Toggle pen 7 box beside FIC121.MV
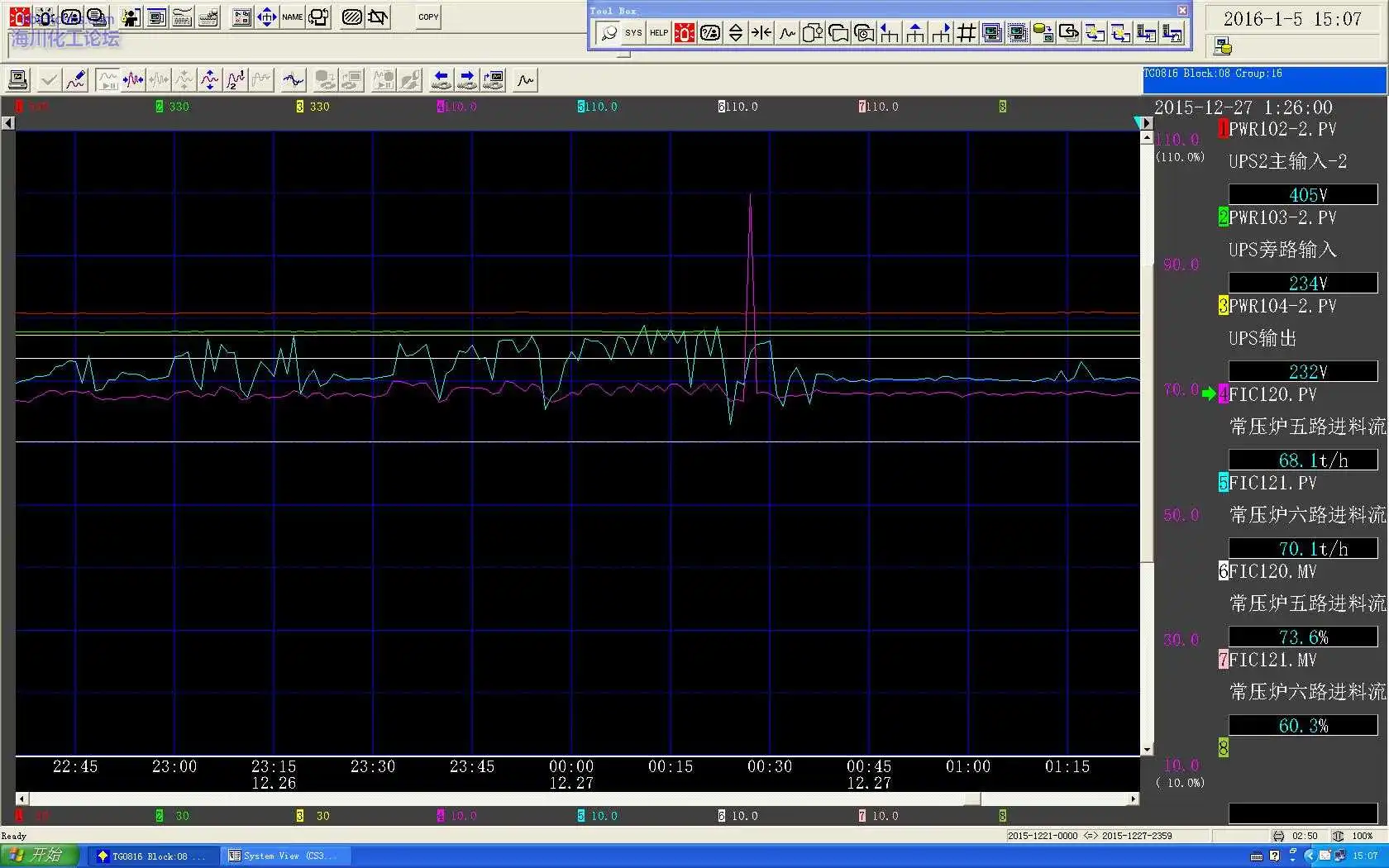The width and height of the screenshot is (1389, 868). pyautogui.click(x=1223, y=660)
